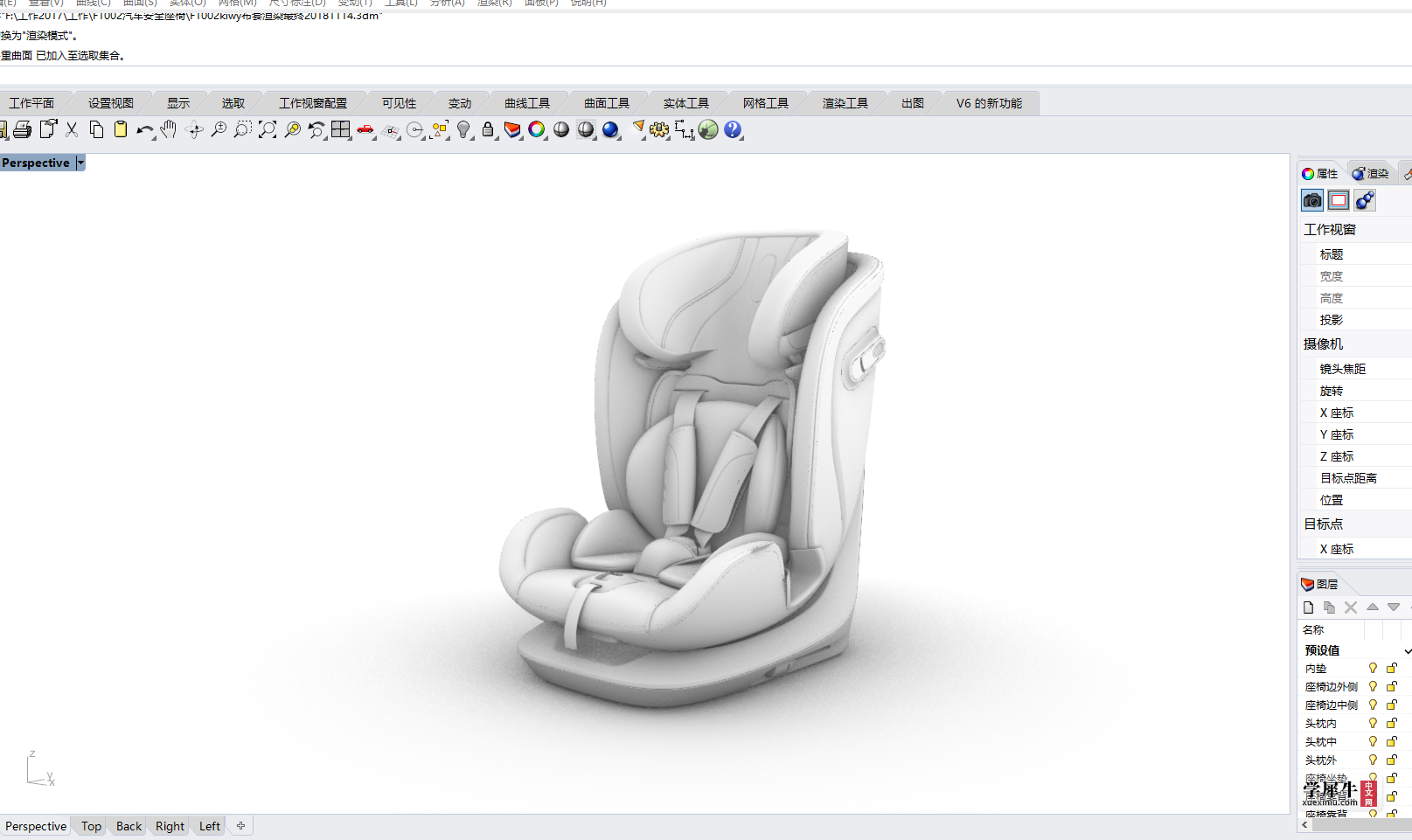Viewport: 1412px width, 840px height.
Task: Click the Lock objects padlock icon
Action: 488,130
